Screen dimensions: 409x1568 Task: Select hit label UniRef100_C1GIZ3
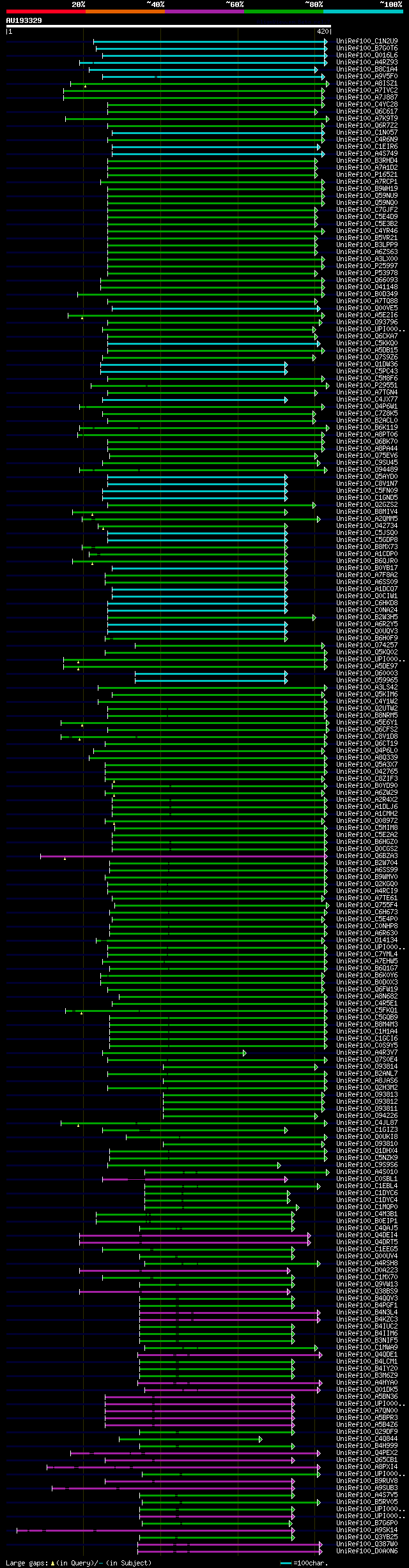tap(367, 1130)
